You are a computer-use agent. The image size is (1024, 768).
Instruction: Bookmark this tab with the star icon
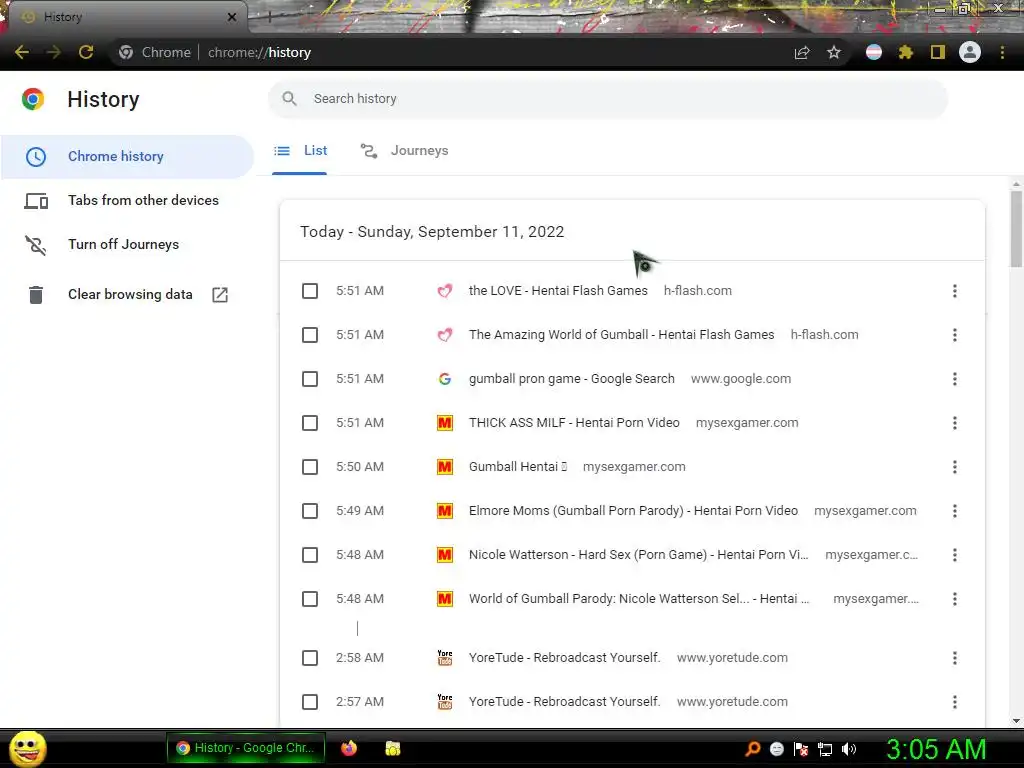(x=834, y=52)
